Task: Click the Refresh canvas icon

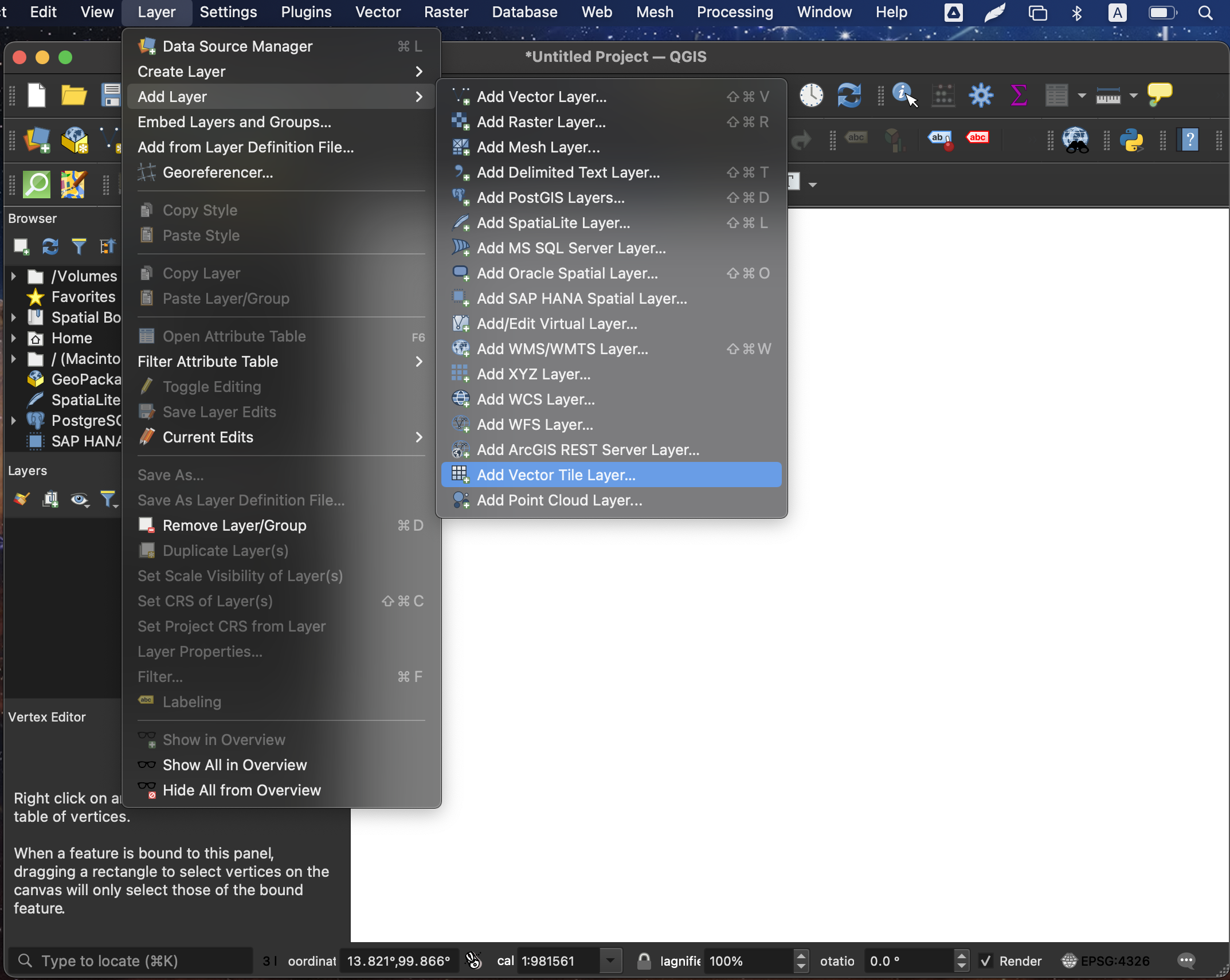Action: (849, 95)
